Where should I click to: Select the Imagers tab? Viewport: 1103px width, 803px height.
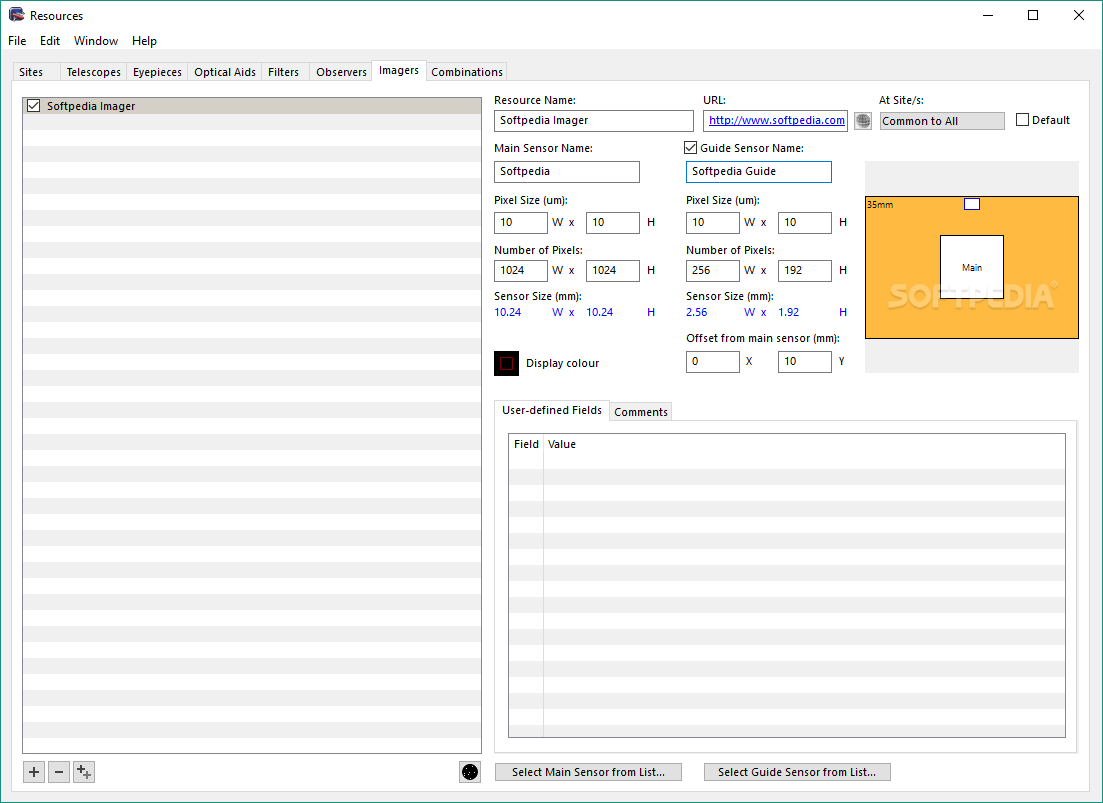click(399, 70)
